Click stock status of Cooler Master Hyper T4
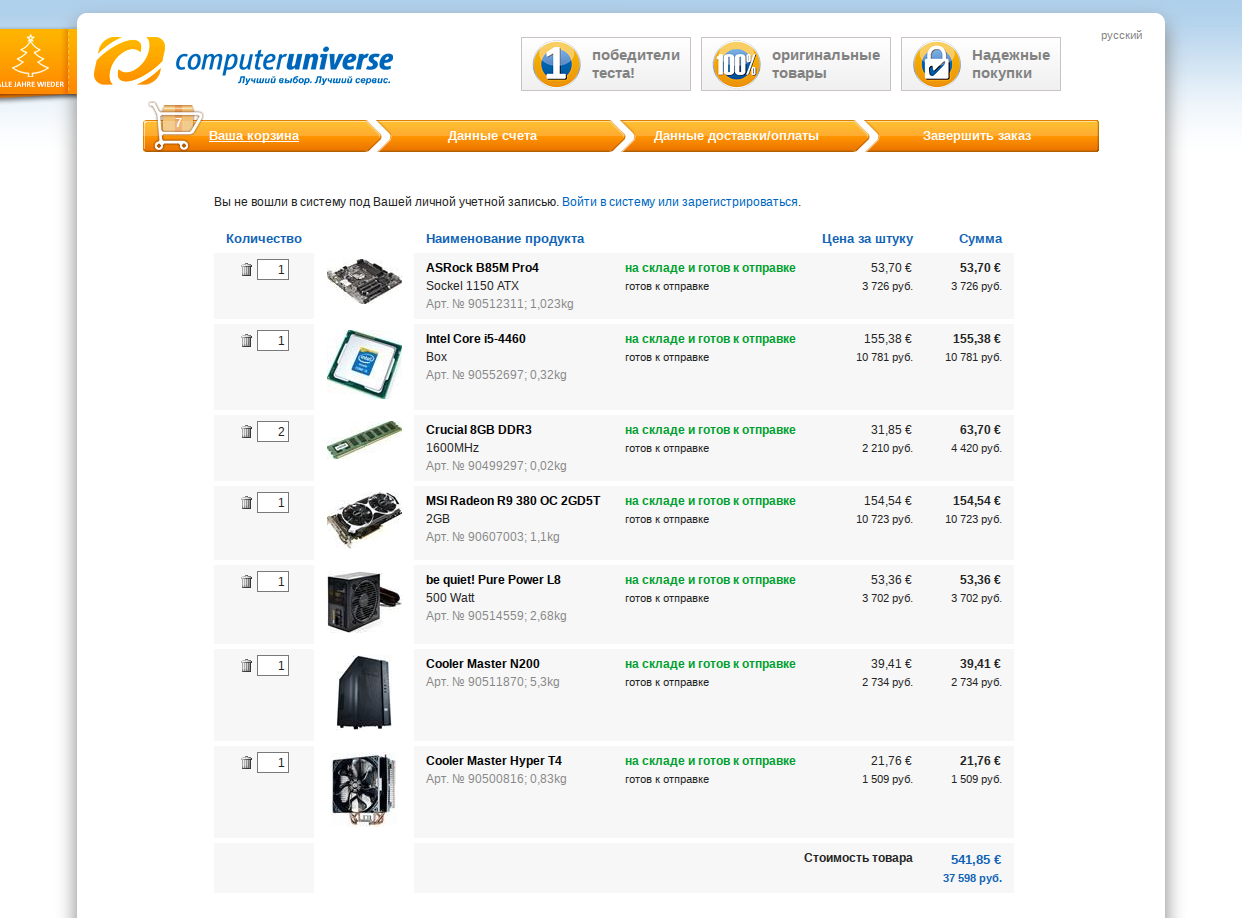Screen dimensions: 1242x918 [710, 761]
